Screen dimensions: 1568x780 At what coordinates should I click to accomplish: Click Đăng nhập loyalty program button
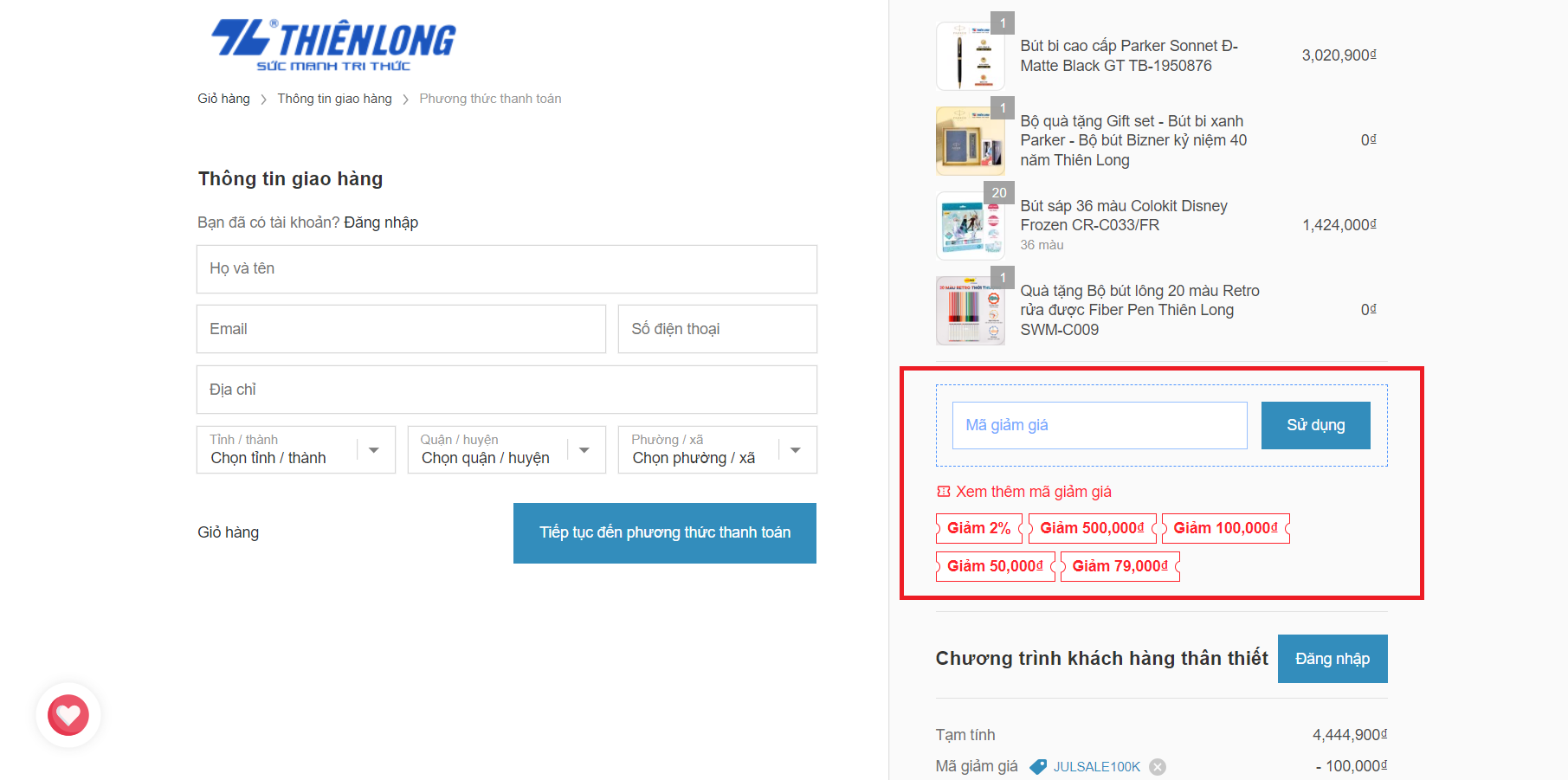pyautogui.click(x=1332, y=659)
